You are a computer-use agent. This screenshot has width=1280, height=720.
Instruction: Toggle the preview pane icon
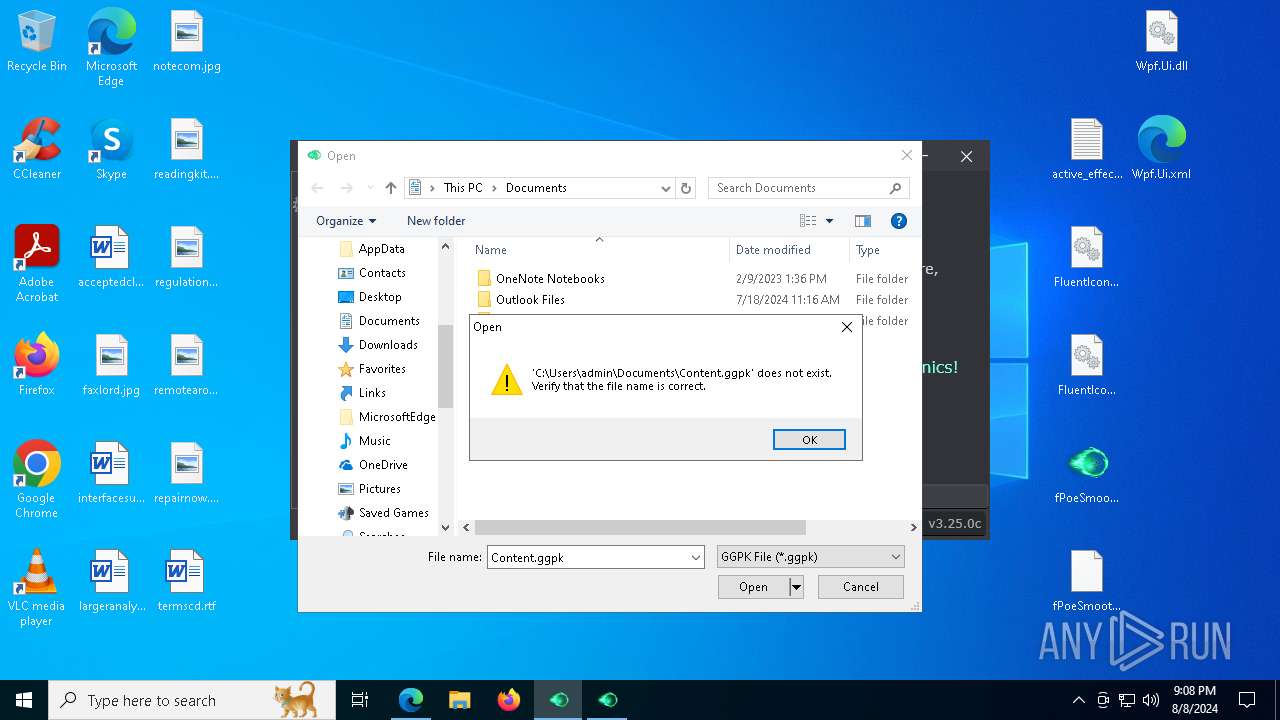click(x=863, y=221)
